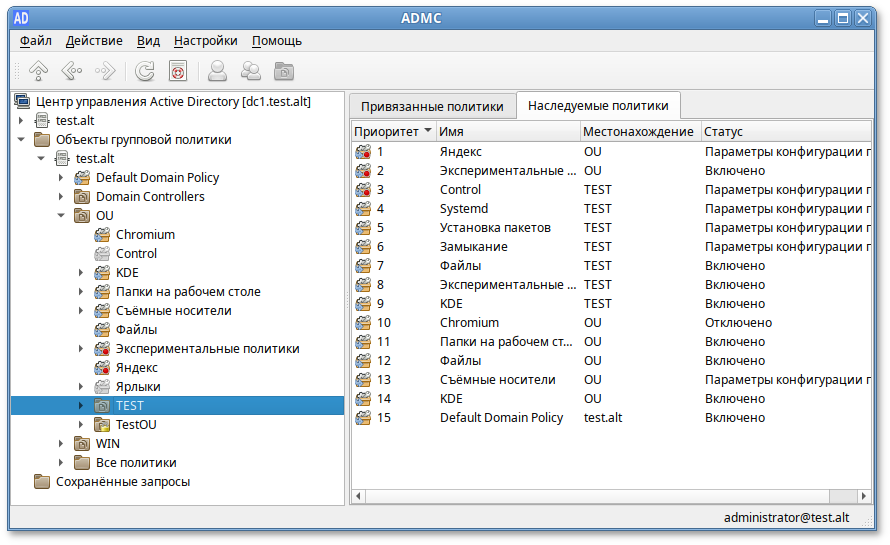Expand the Domain Controllers tree node

click(61, 197)
